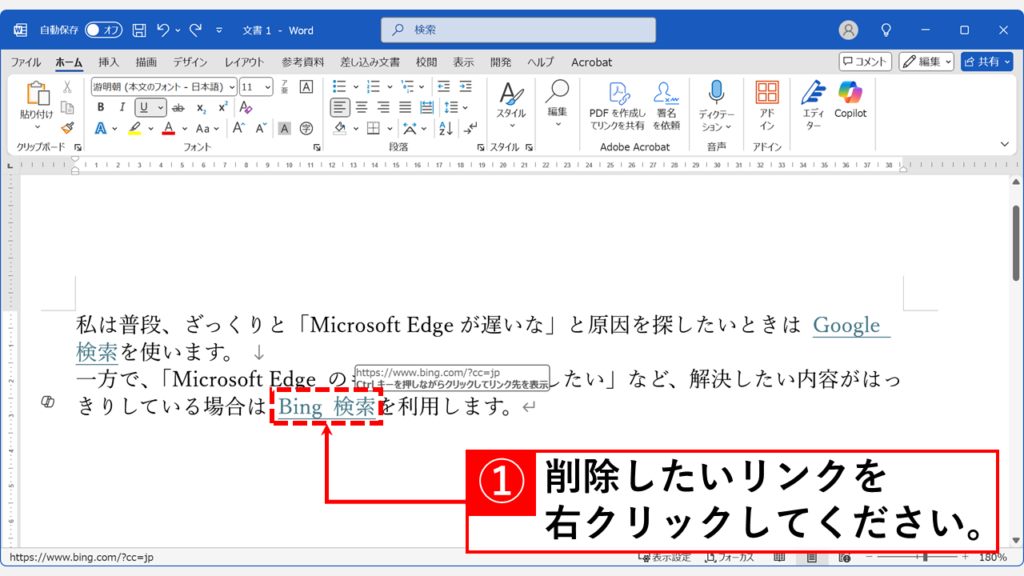Click the Shrink Font icon
Screen dimensions: 1024x576
click(261, 128)
